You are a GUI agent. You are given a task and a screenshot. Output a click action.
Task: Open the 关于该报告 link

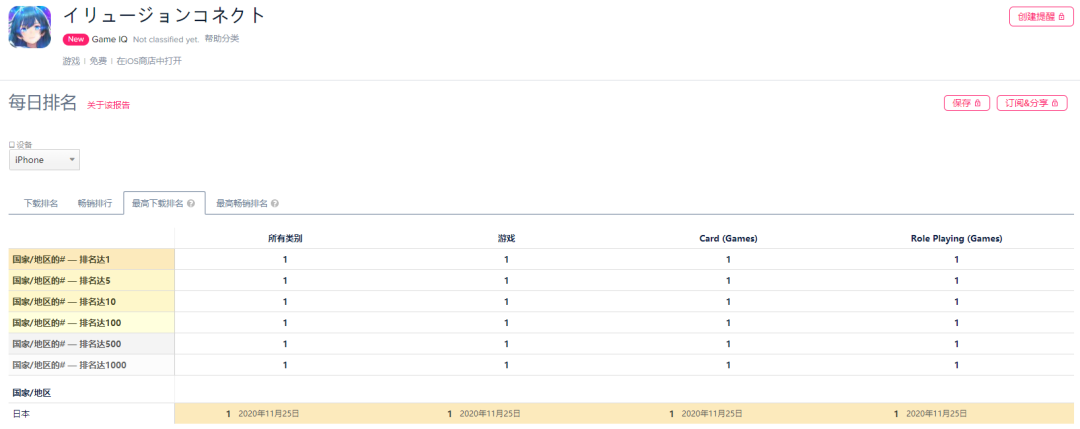[108, 105]
